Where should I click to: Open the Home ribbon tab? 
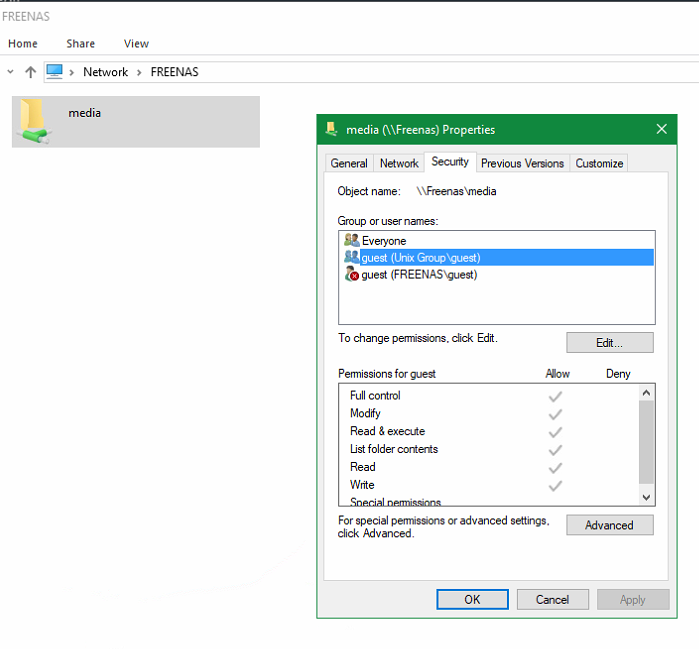pyautogui.click(x=23, y=44)
